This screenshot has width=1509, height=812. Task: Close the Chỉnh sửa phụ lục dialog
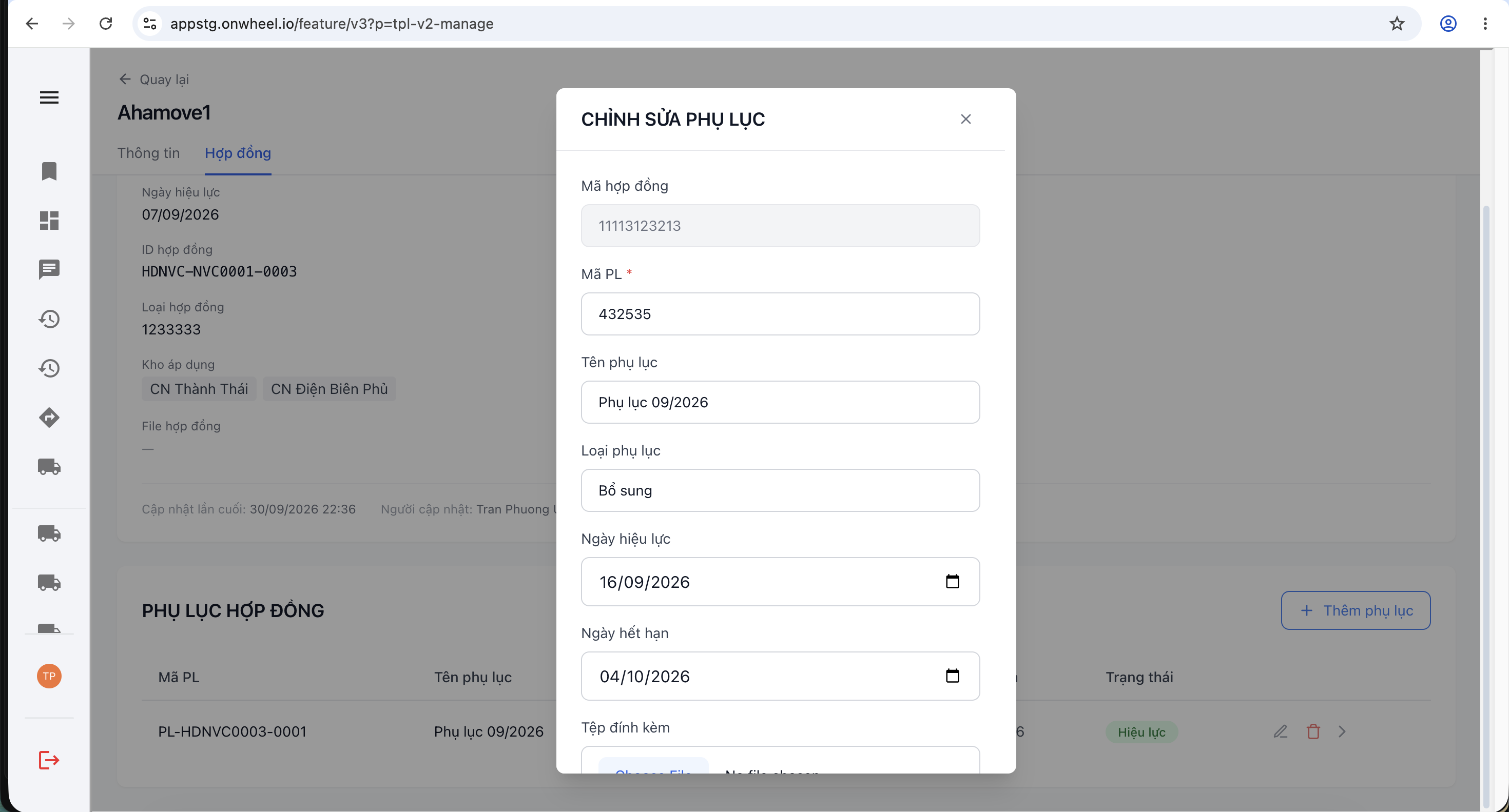(966, 119)
